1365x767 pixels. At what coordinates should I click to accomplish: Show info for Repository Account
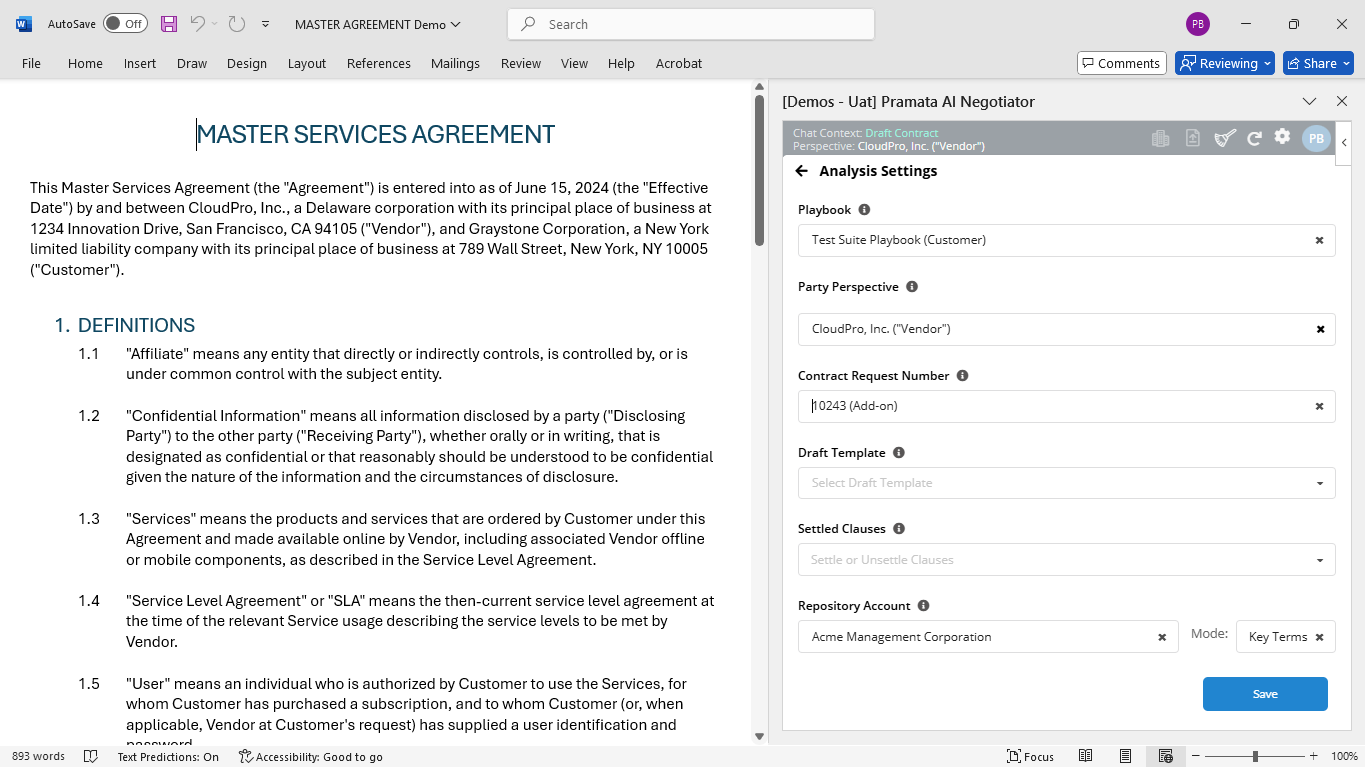pos(923,606)
